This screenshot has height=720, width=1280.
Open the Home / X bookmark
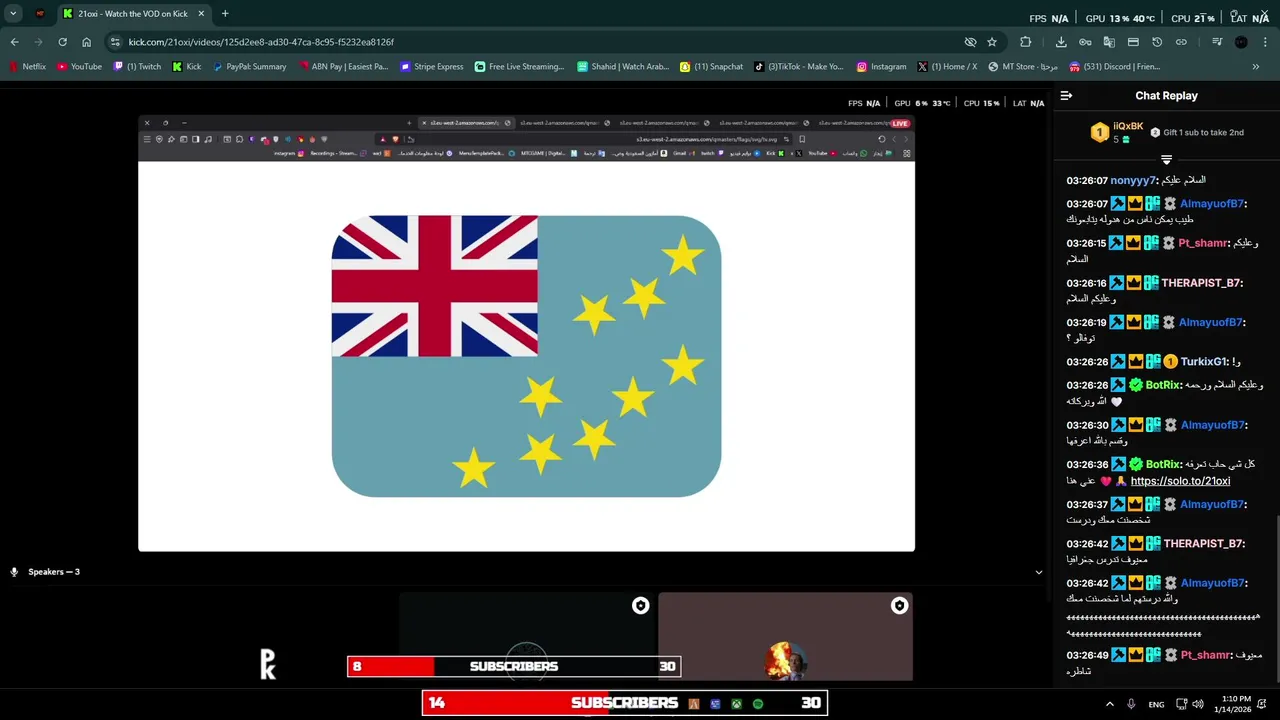(x=947, y=67)
